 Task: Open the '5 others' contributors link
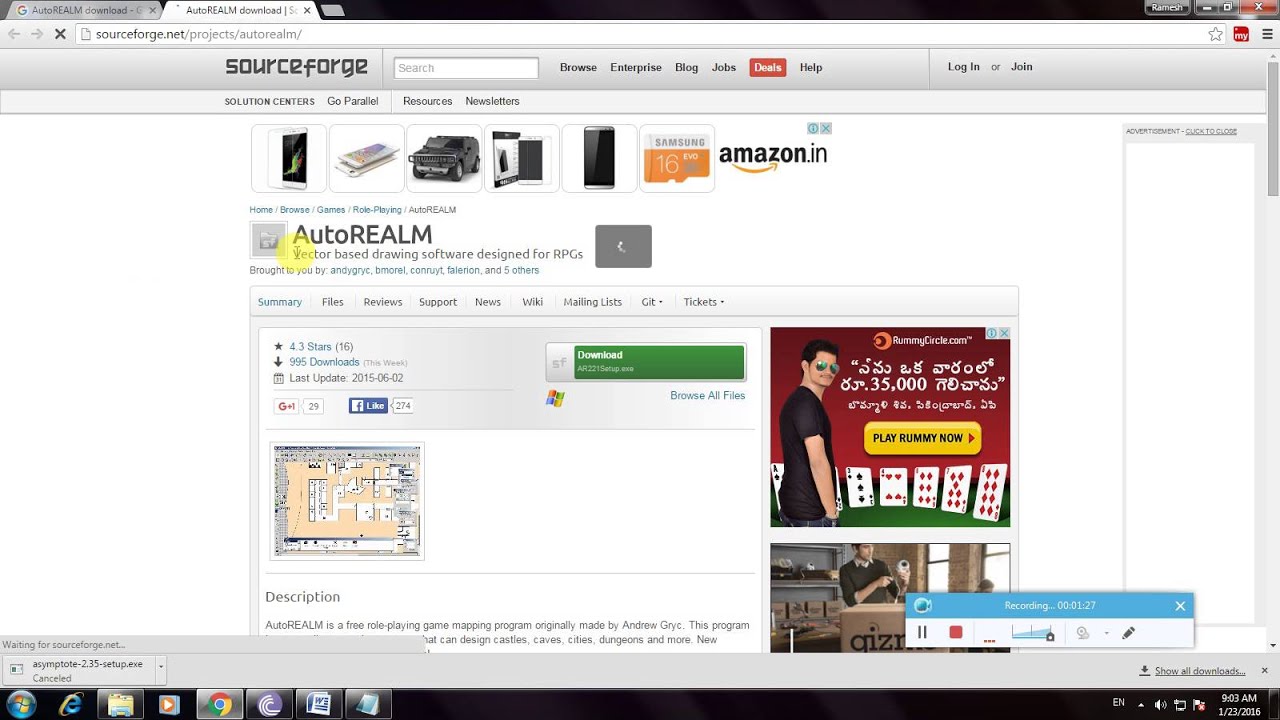(521, 270)
